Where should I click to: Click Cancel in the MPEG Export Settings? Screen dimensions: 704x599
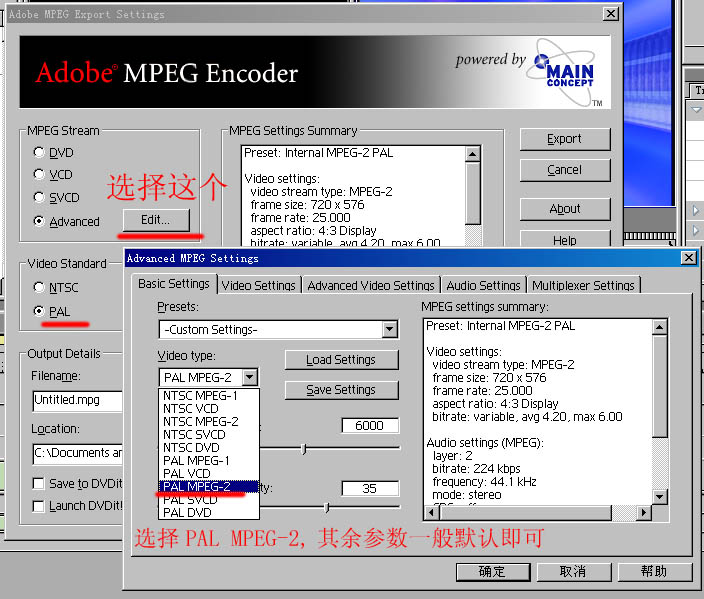[x=564, y=170]
